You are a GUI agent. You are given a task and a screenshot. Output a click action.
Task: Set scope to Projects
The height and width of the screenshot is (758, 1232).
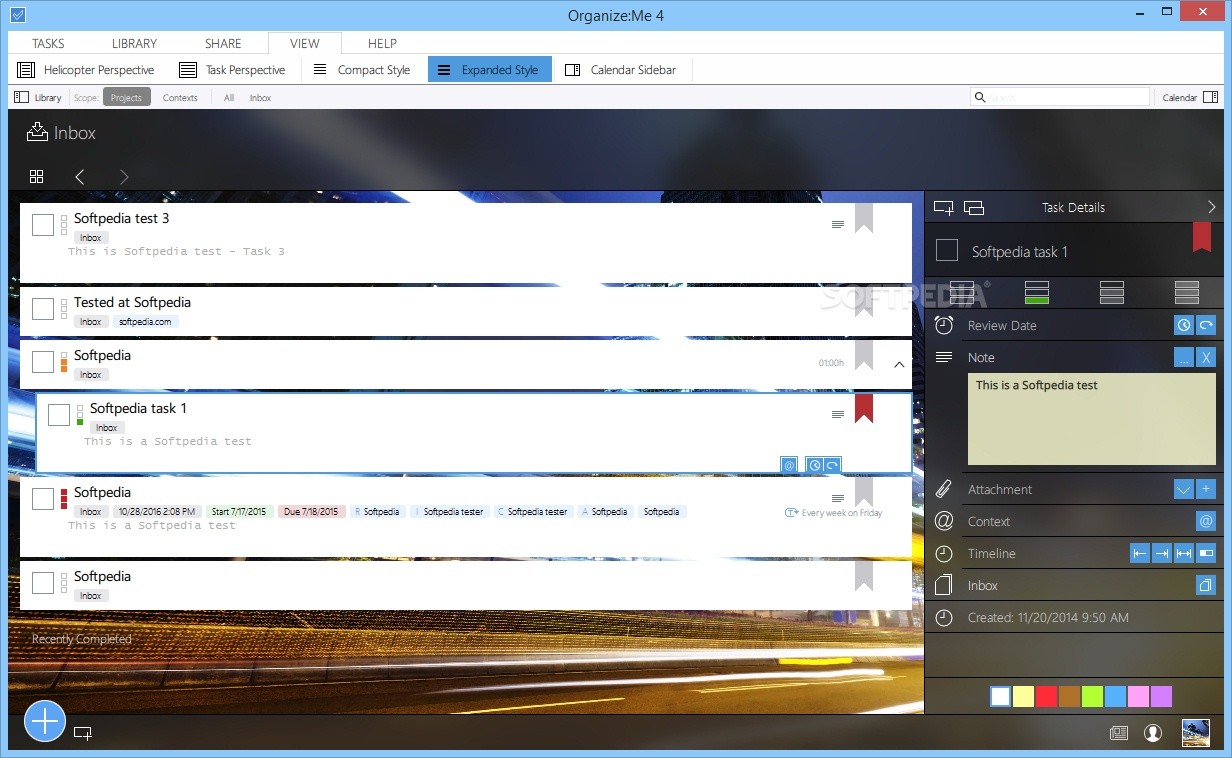tap(126, 97)
